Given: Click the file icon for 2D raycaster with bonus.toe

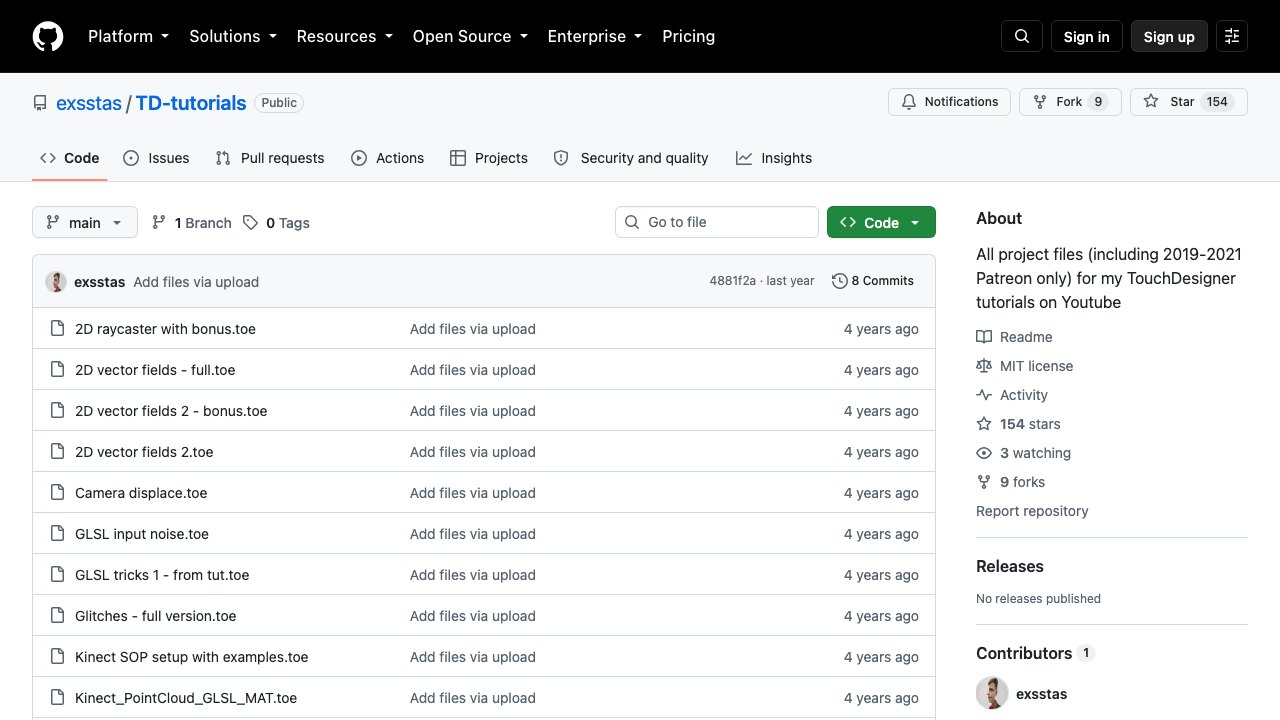Looking at the screenshot, I should click(x=57, y=329).
